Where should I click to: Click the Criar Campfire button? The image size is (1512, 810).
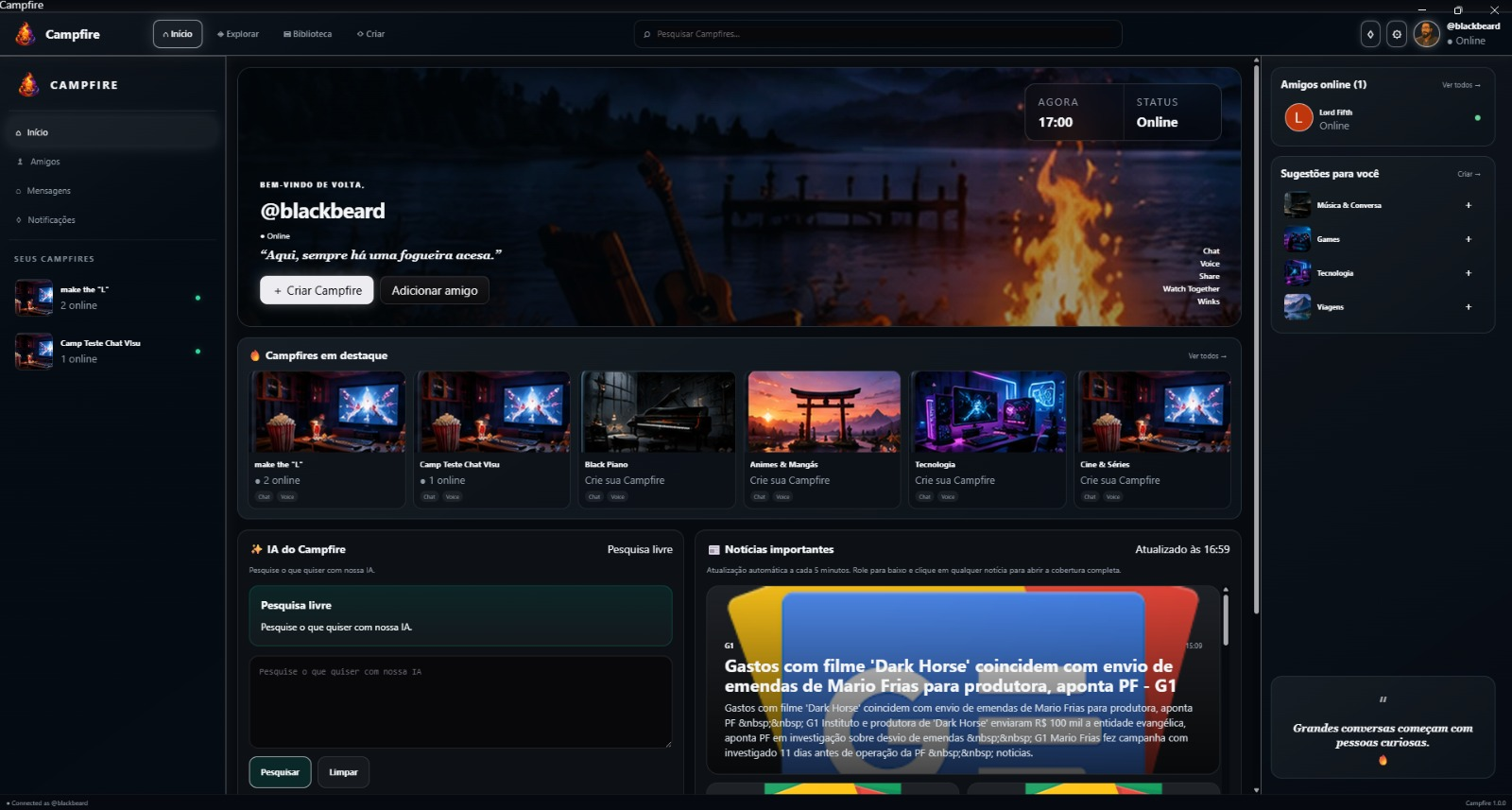(x=318, y=290)
